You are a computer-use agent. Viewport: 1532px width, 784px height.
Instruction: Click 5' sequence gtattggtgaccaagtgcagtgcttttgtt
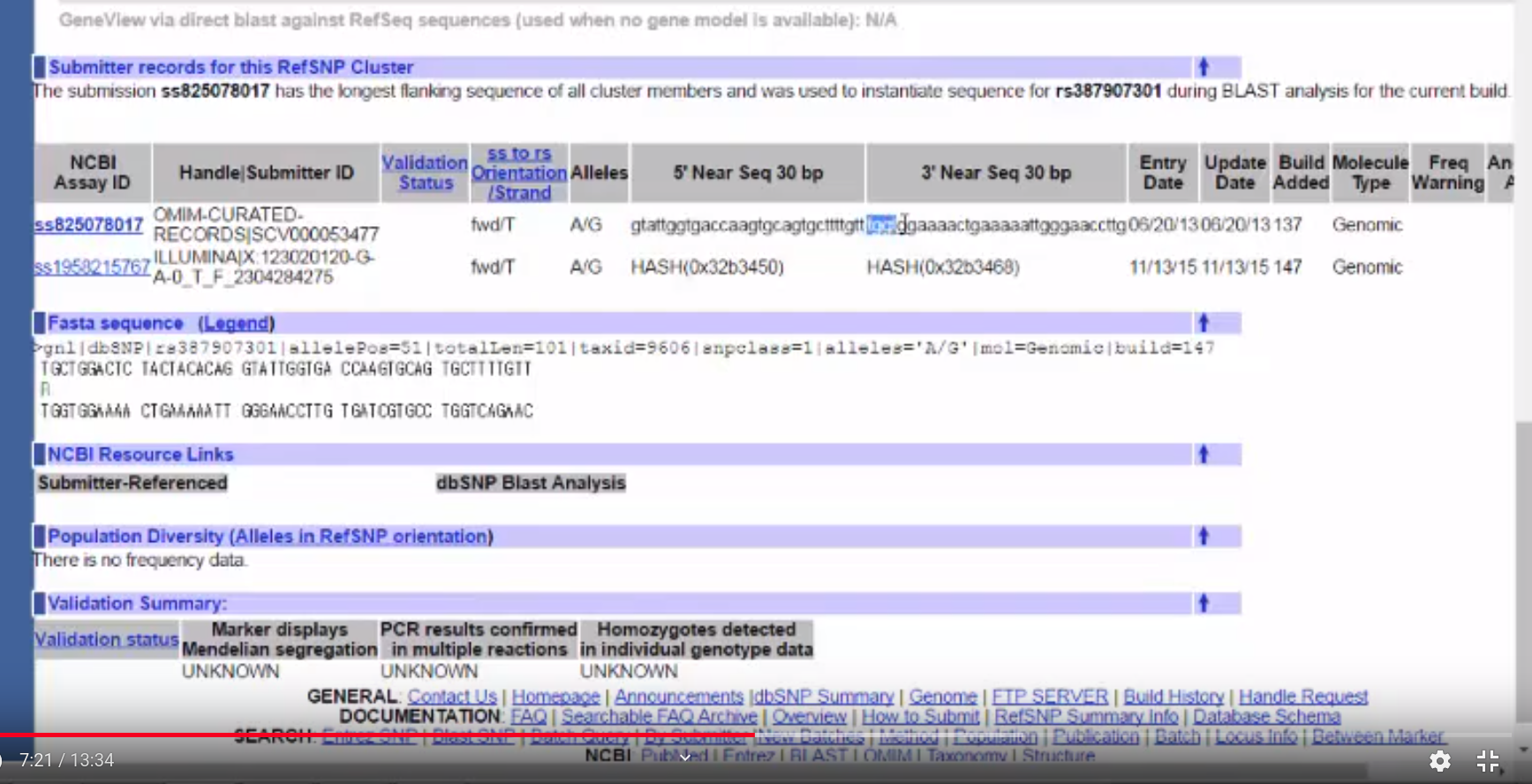click(x=747, y=225)
